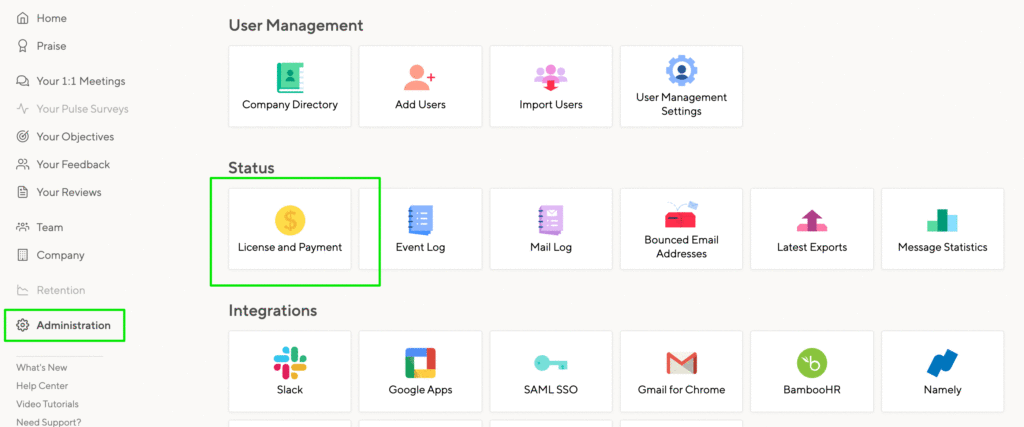Click the Praise ribbon icon in sidebar
1024x427 pixels.
pos(23,46)
